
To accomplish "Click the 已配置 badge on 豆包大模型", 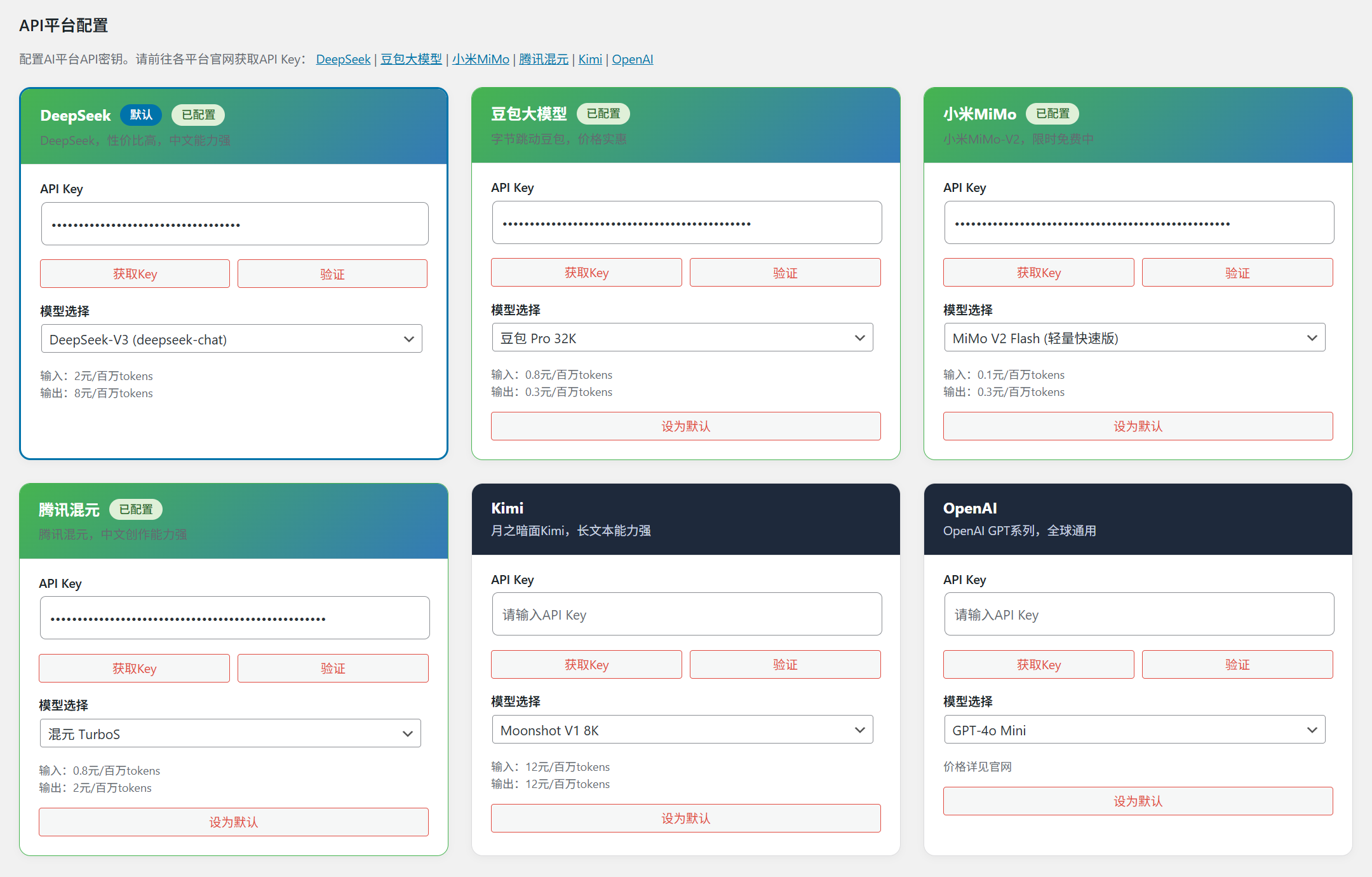I will tap(603, 114).
